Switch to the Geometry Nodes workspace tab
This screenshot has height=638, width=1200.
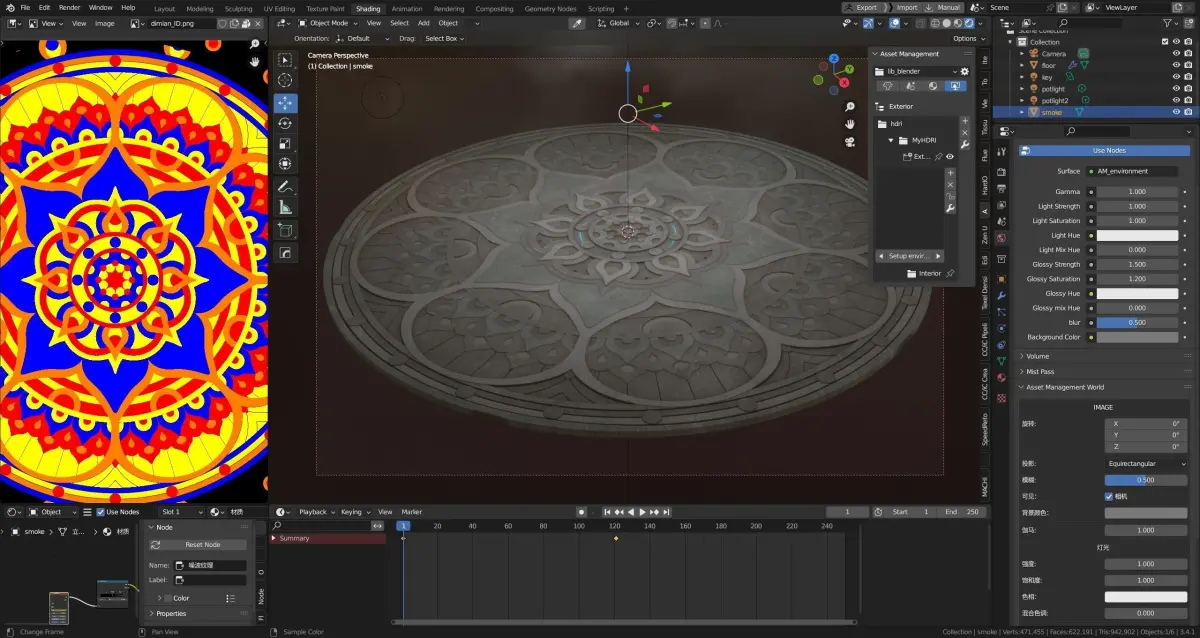(x=550, y=8)
